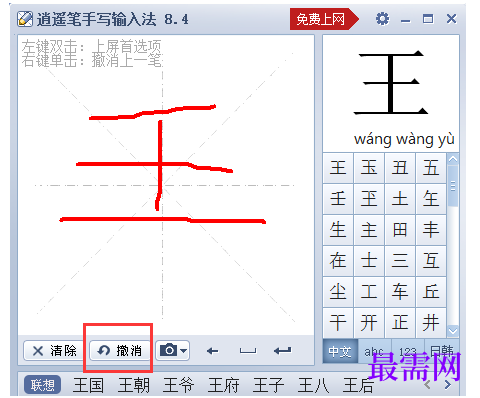The width and height of the screenshot is (480, 398).
Task: Switch to the 中文 input tab
Action: coord(340,351)
